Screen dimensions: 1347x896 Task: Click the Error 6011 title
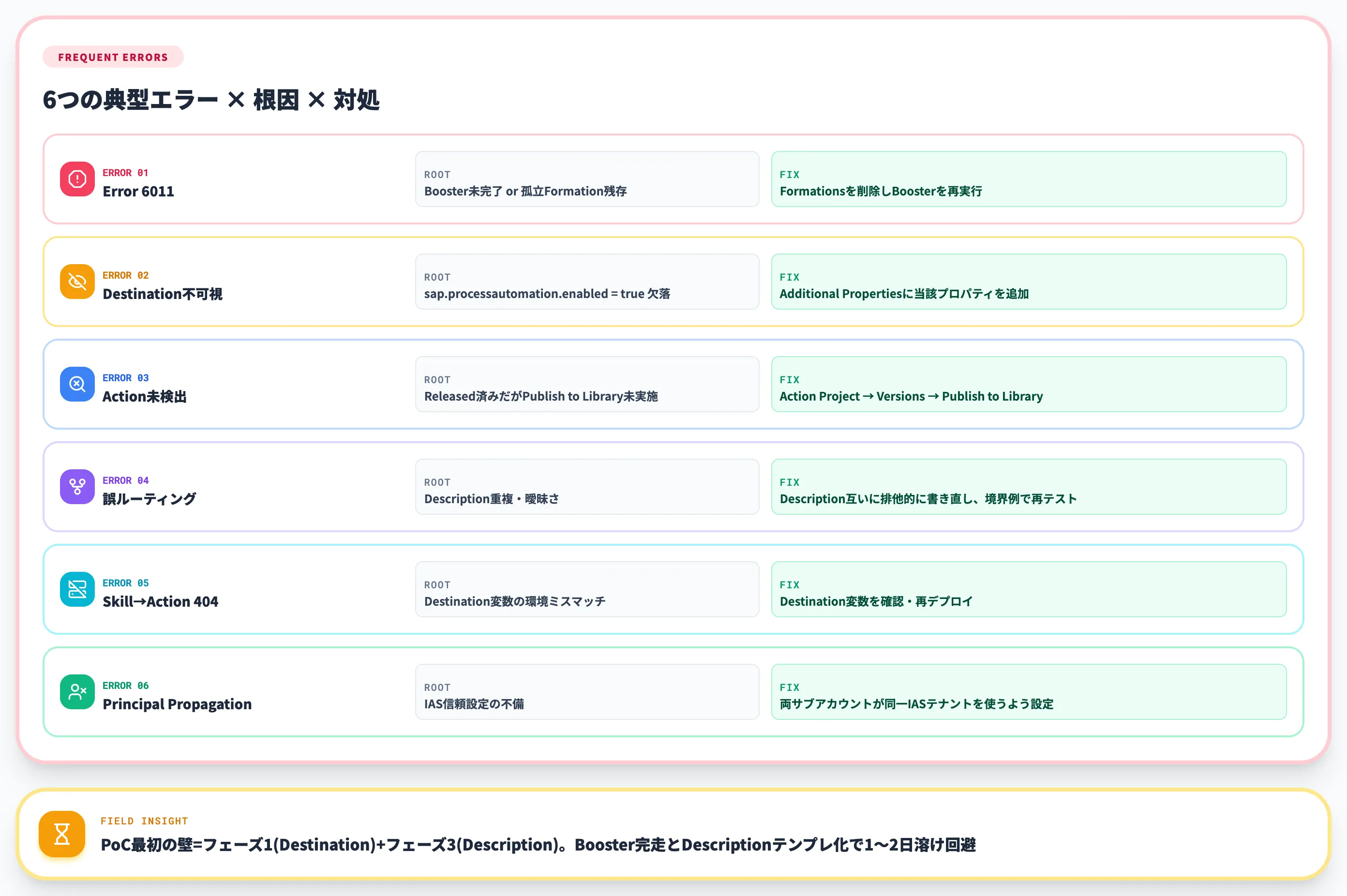tap(138, 192)
